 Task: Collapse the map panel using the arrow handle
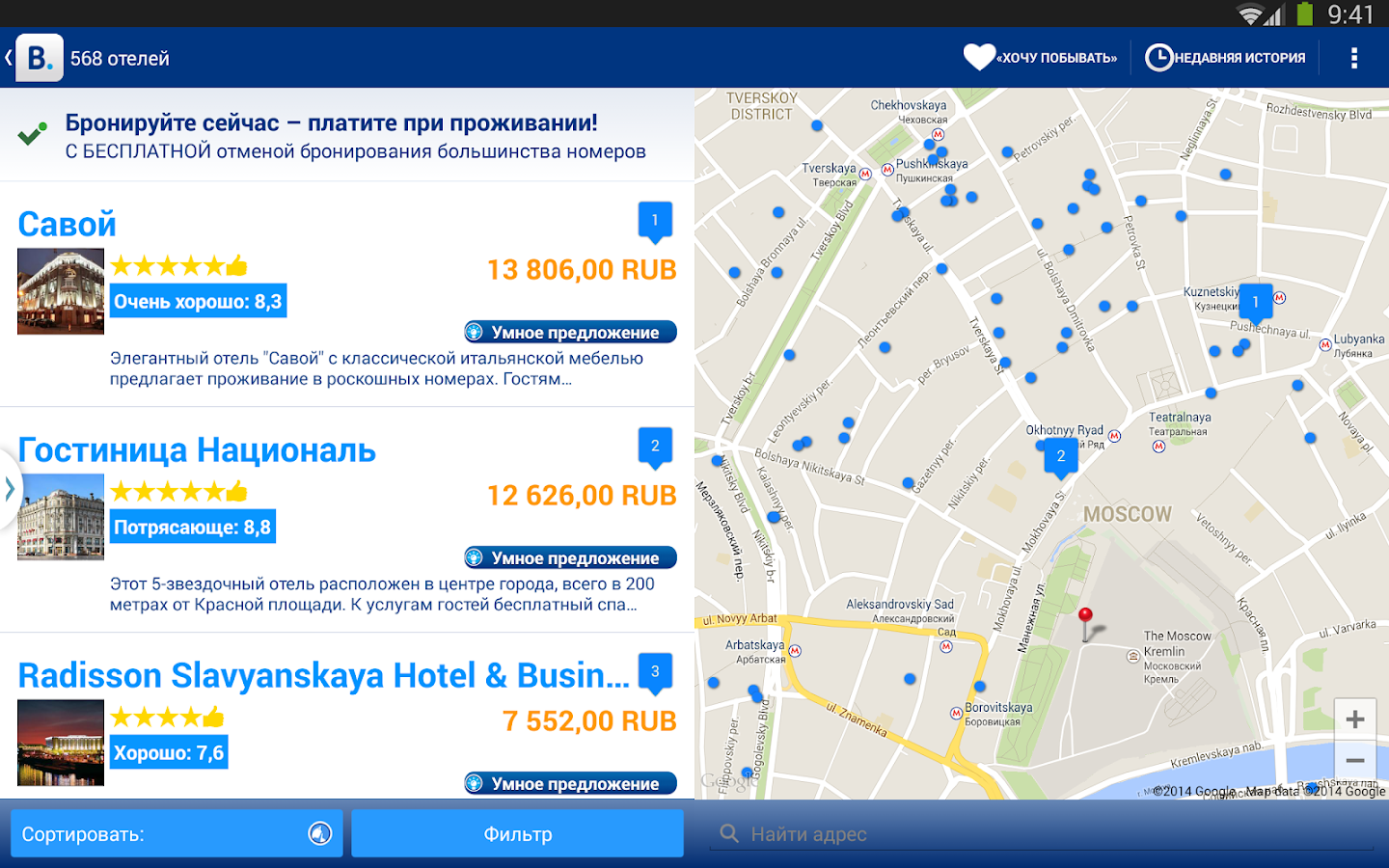(12, 489)
